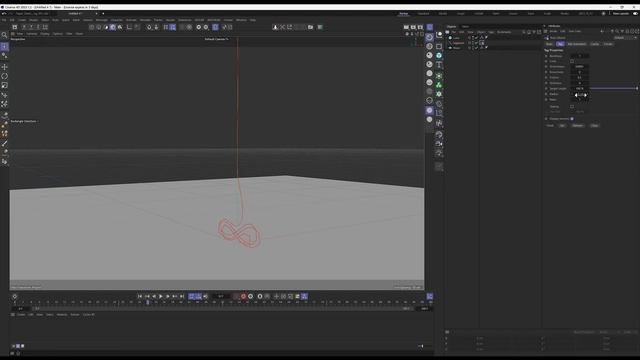Select the Startup layout tab

coord(403,13)
